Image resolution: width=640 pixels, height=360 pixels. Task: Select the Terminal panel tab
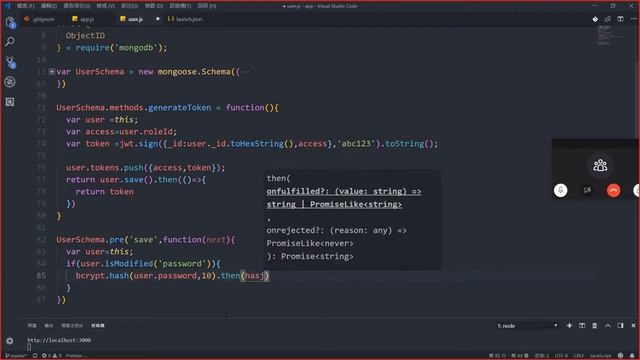tap(98, 326)
